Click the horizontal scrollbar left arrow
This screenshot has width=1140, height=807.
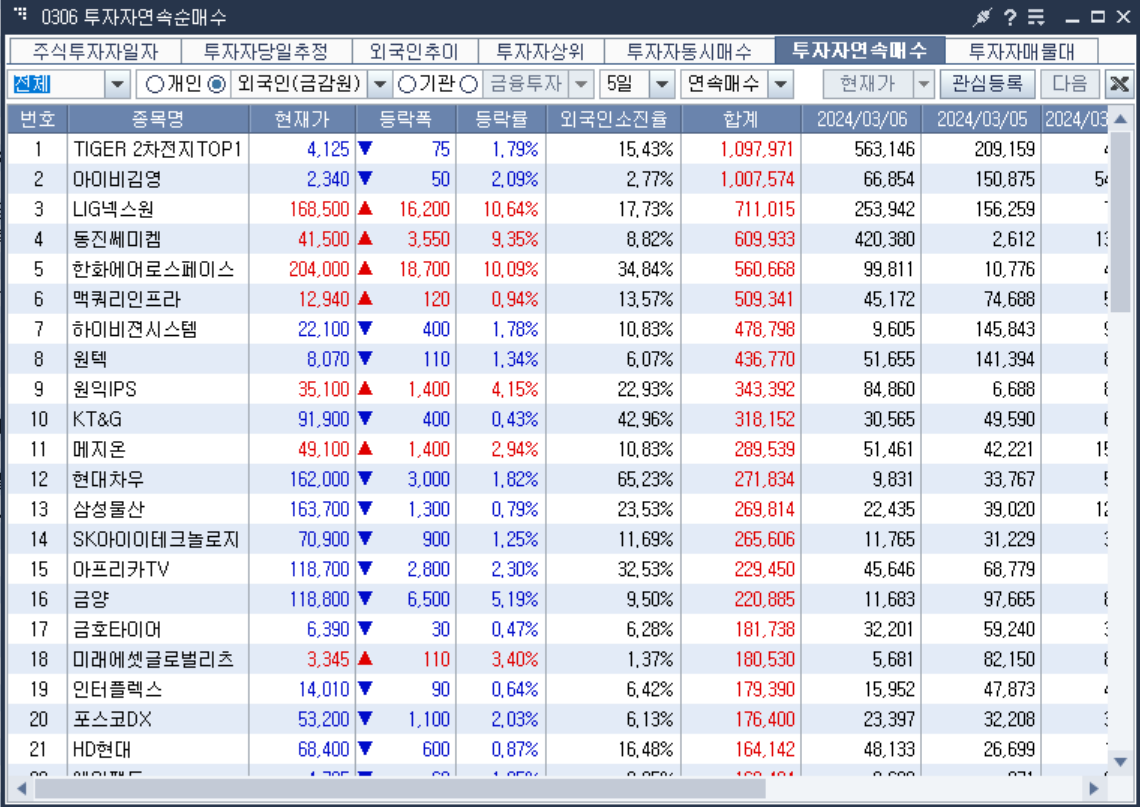[x=21, y=788]
